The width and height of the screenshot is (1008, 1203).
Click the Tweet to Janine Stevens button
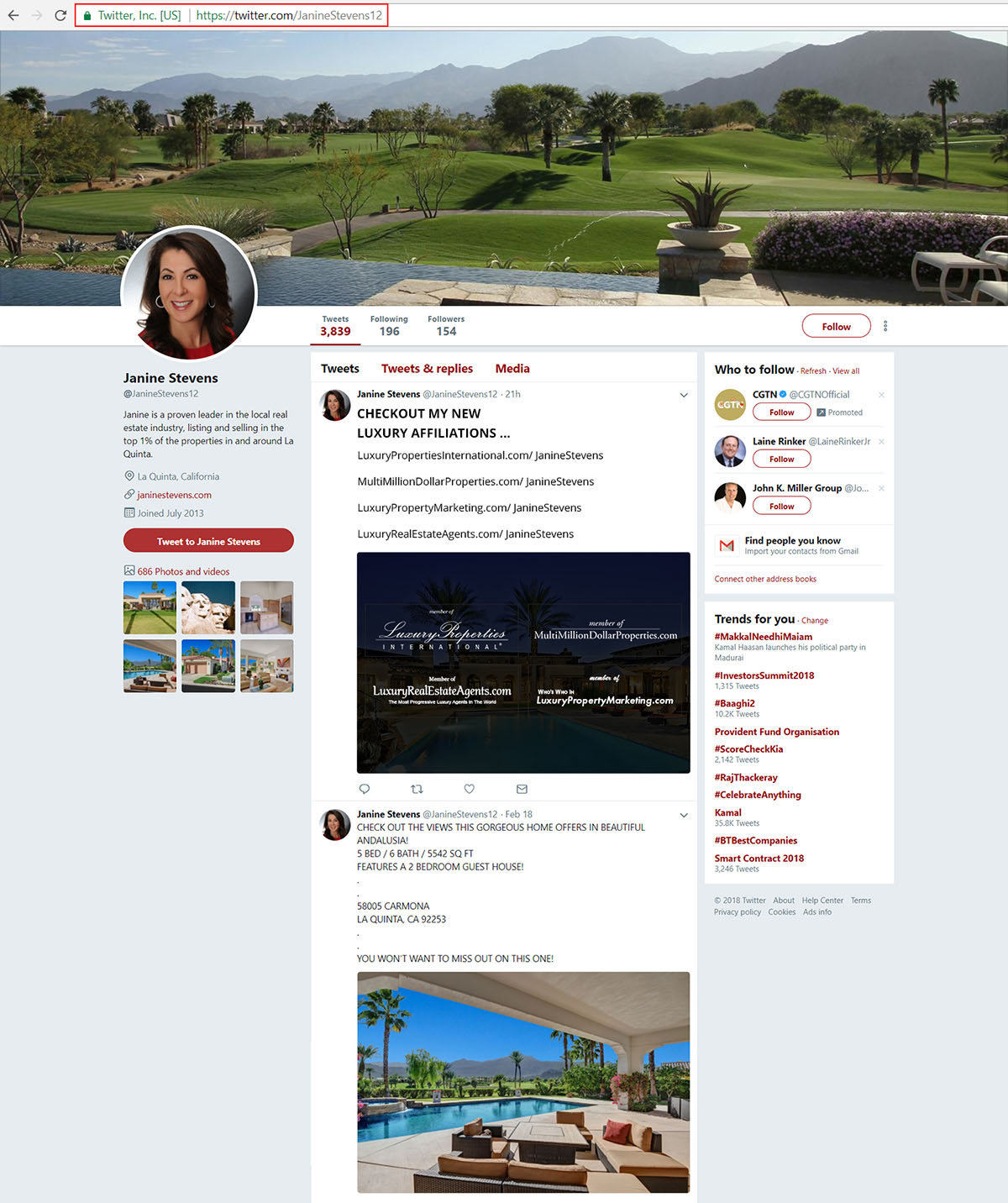coord(208,541)
